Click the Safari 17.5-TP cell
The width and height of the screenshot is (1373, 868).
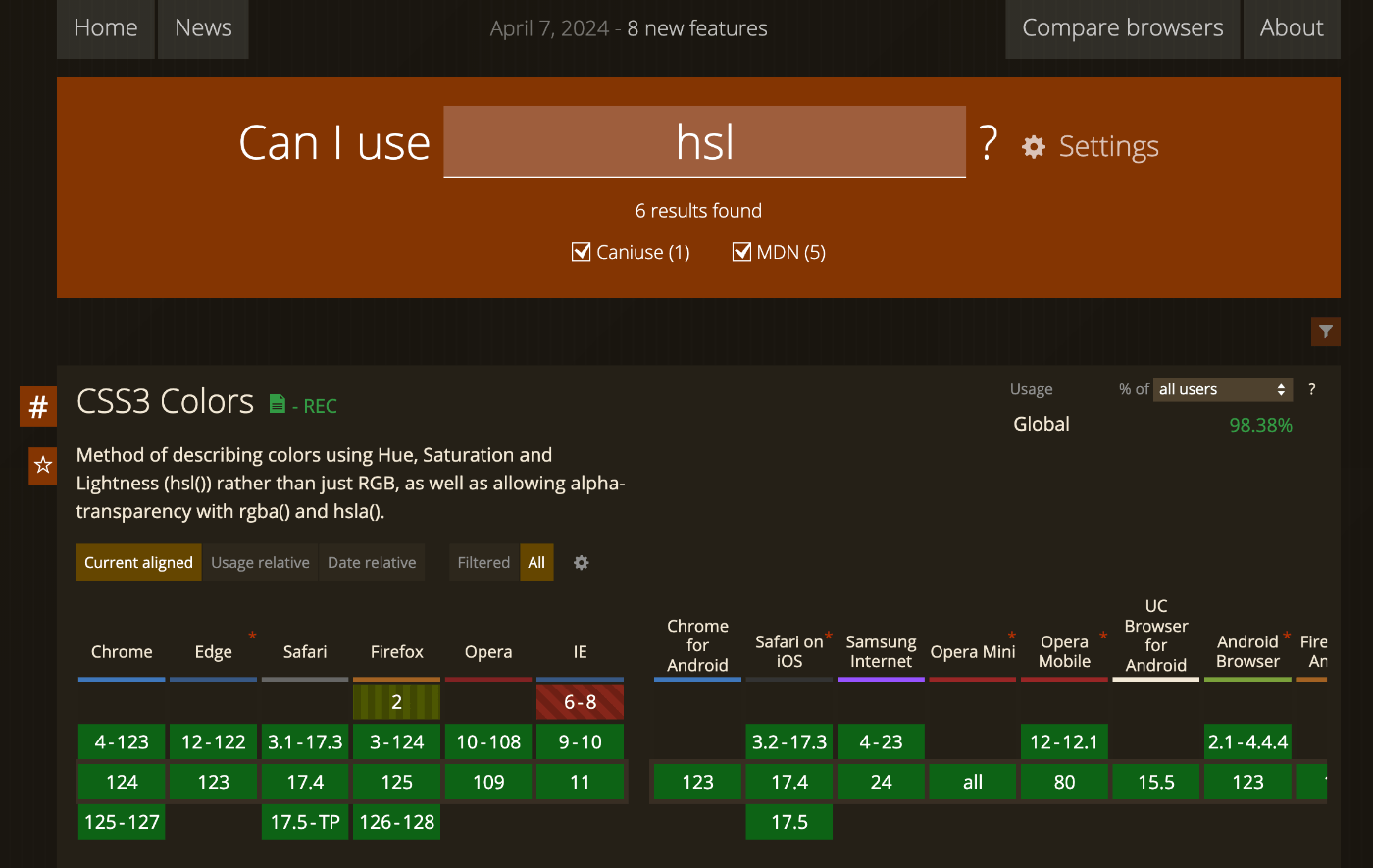click(x=305, y=822)
